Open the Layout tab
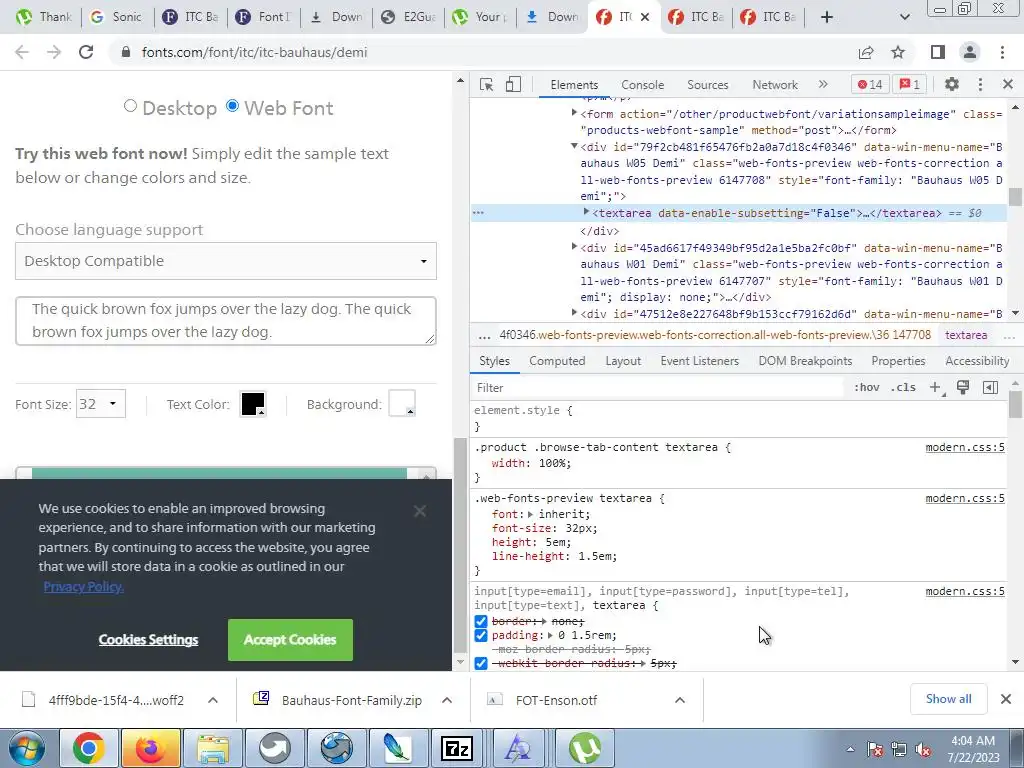The height and width of the screenshot is (768, 1024). click(623, 361)
